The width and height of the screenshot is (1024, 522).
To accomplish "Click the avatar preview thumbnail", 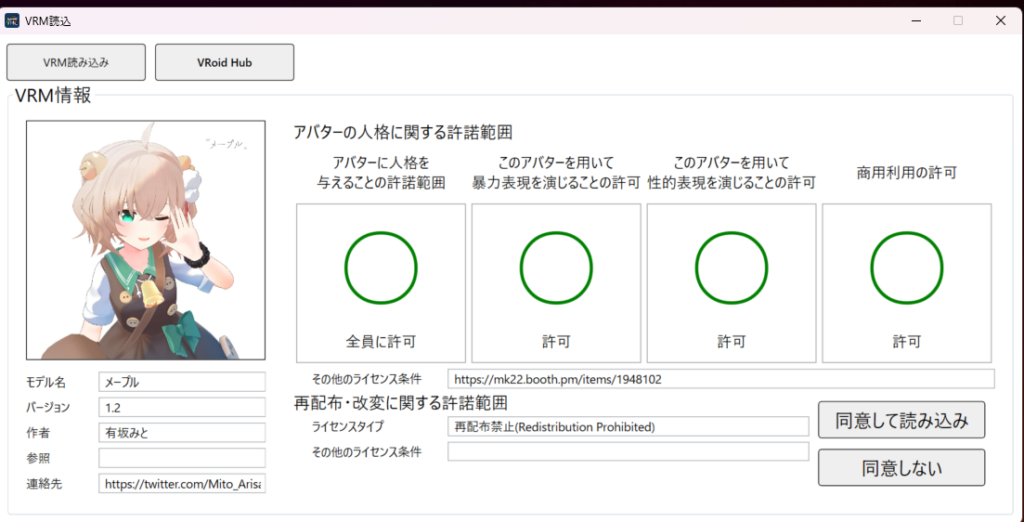I will tap(146, 240).
